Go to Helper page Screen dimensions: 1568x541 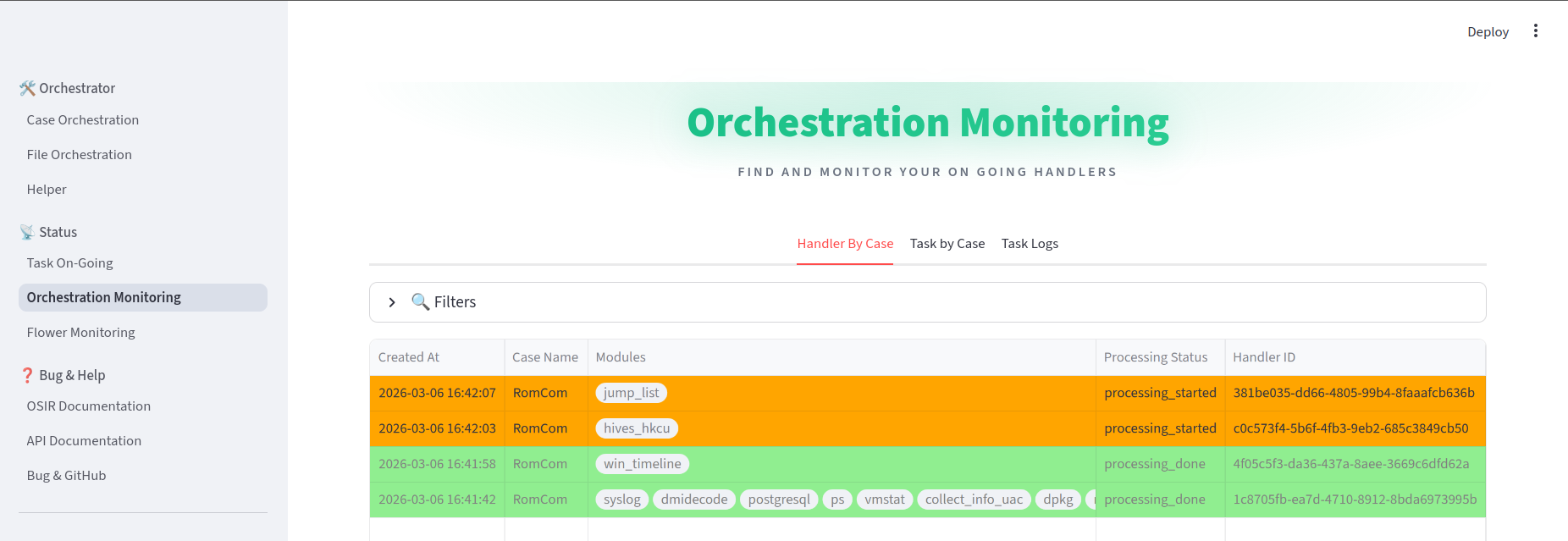point(47,190)
